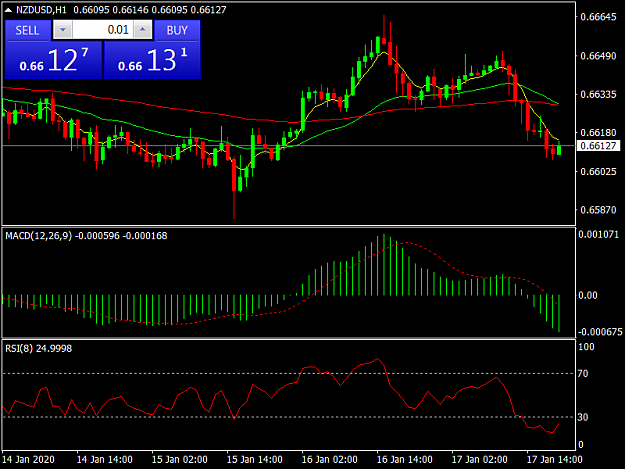
Task: Click the NZDUSD,H1 chart title text
Action: 41,10
